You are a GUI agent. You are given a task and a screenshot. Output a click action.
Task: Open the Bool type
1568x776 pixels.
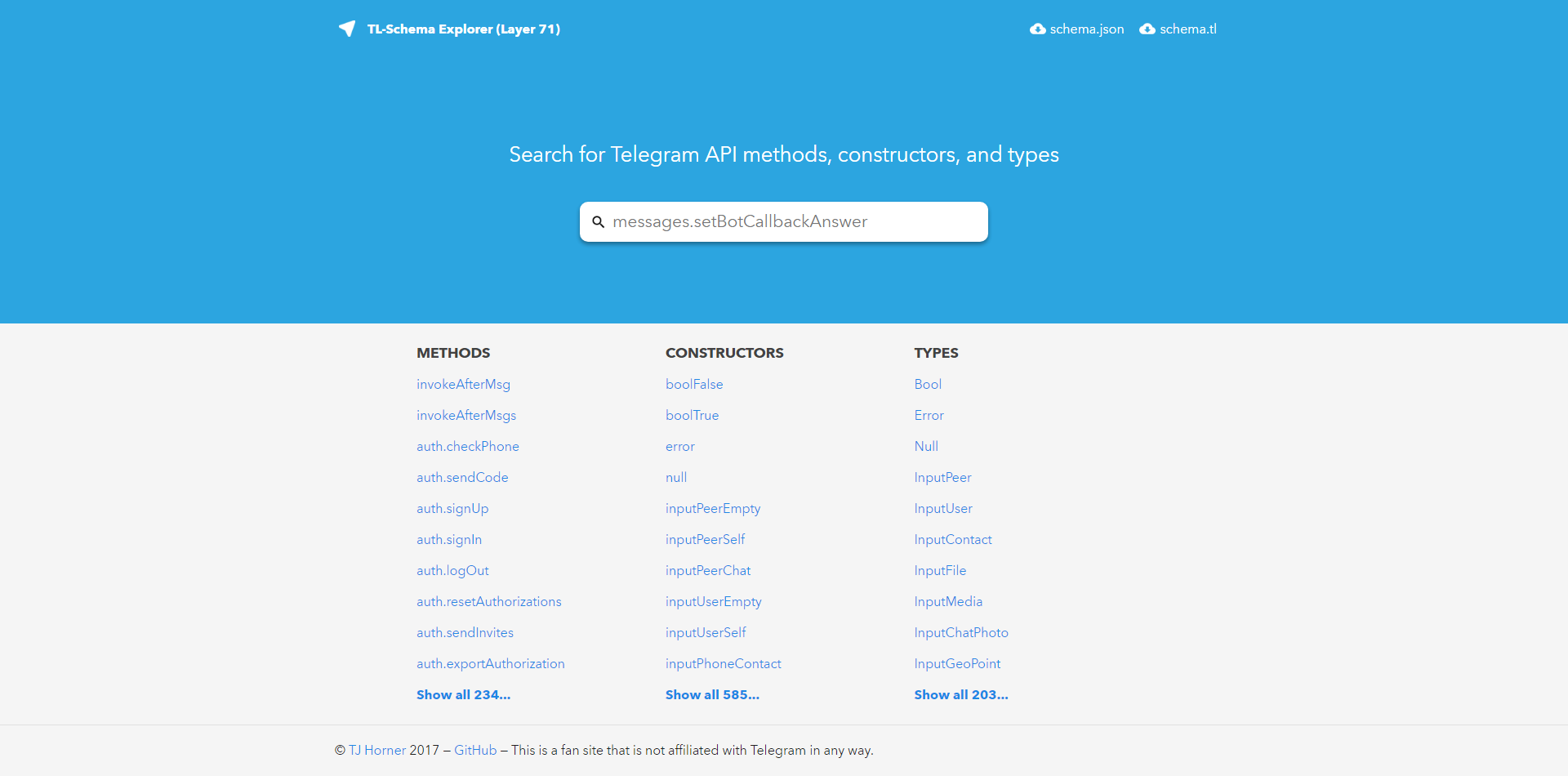[928, 384]
